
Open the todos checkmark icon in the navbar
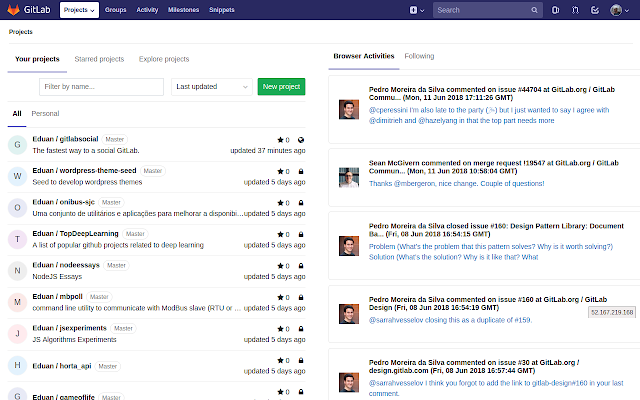595,10
